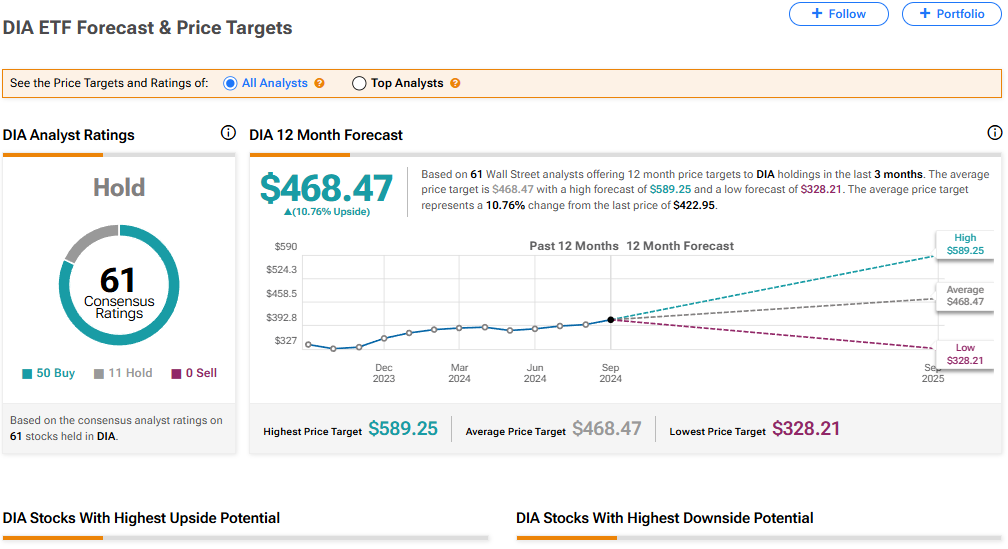This screenshot has width=1008, height=549.
Task: Click the Mar 2024 axis label
Action: (459, 374)
